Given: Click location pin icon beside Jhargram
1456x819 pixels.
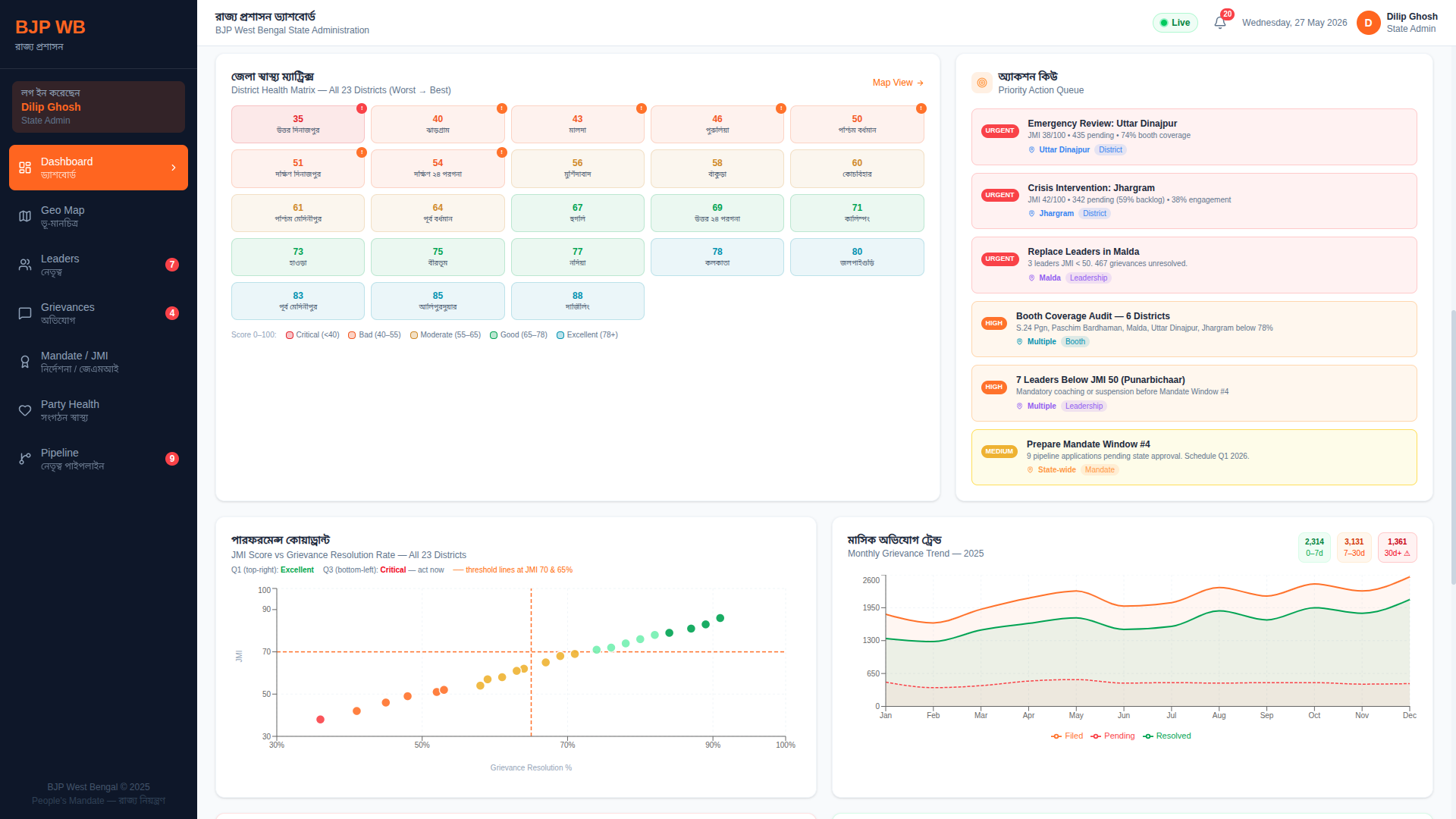Looking at the screenshot, I should click(x=1031, y=214).
